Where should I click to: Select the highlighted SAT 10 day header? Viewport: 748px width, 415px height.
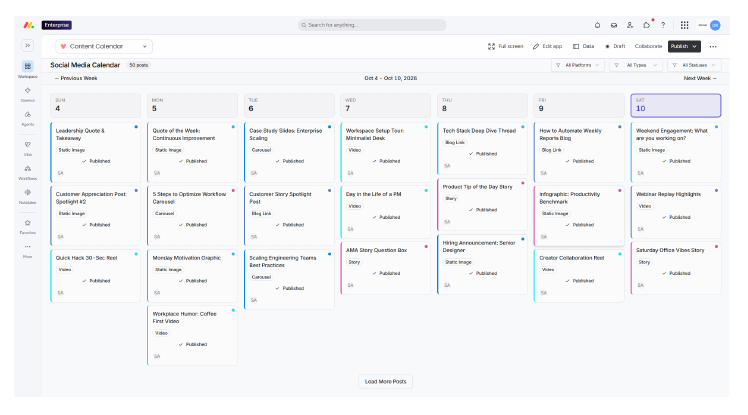[x=676, y=105]
